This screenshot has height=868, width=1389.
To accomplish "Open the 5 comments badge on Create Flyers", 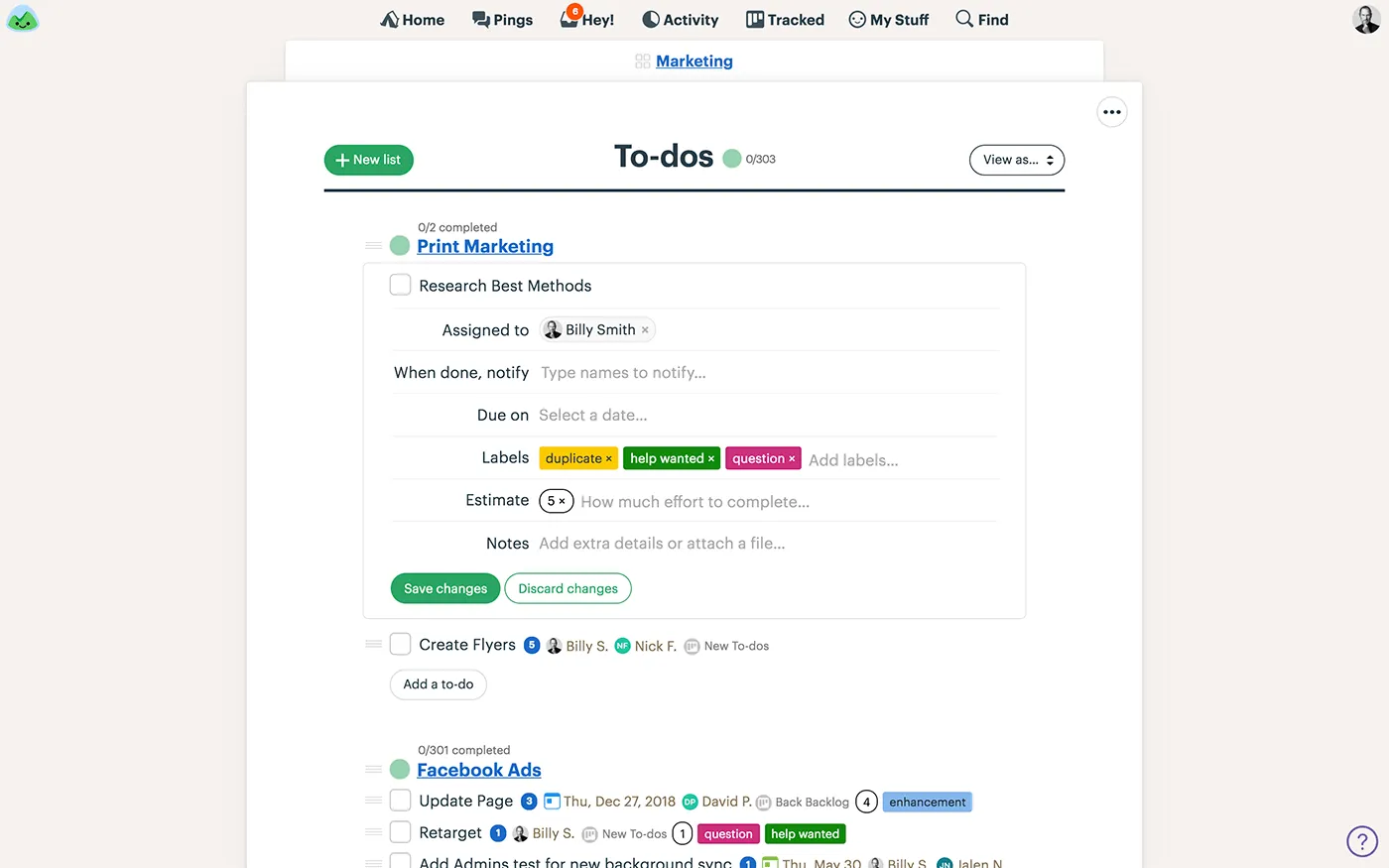I will [532, 645].
